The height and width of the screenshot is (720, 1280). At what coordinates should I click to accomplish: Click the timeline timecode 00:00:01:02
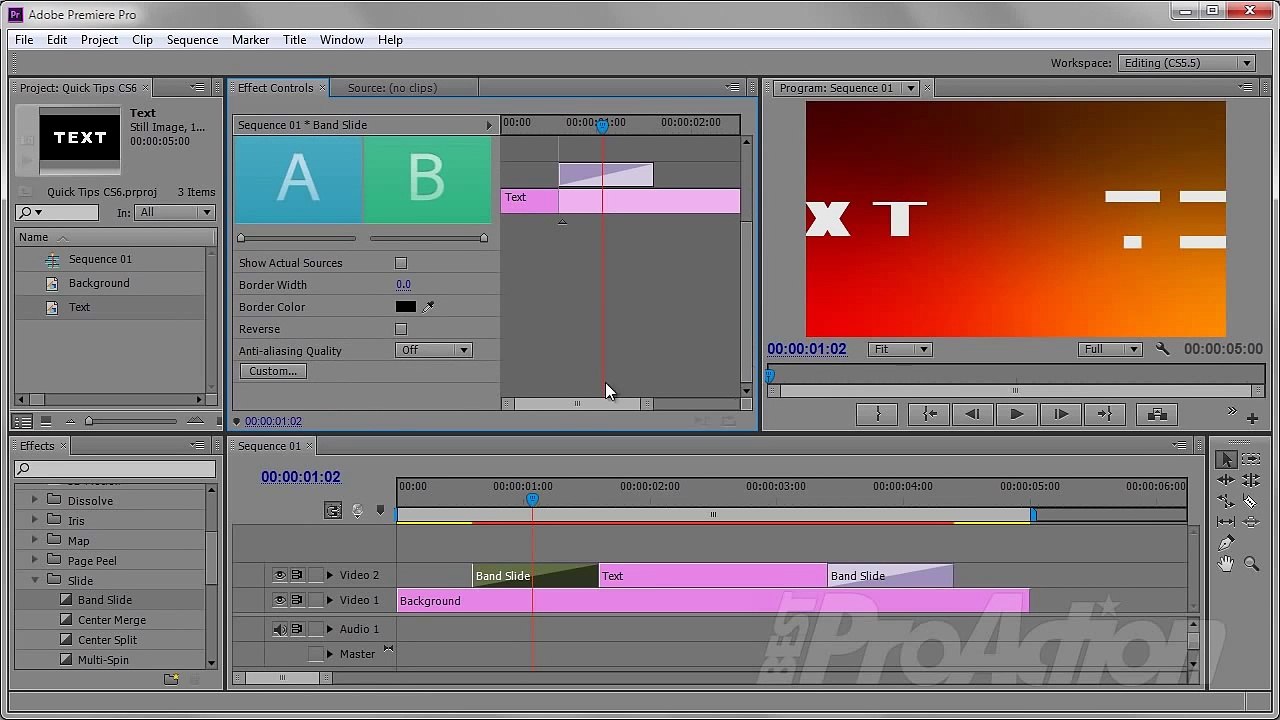click(x=301, y=477)
